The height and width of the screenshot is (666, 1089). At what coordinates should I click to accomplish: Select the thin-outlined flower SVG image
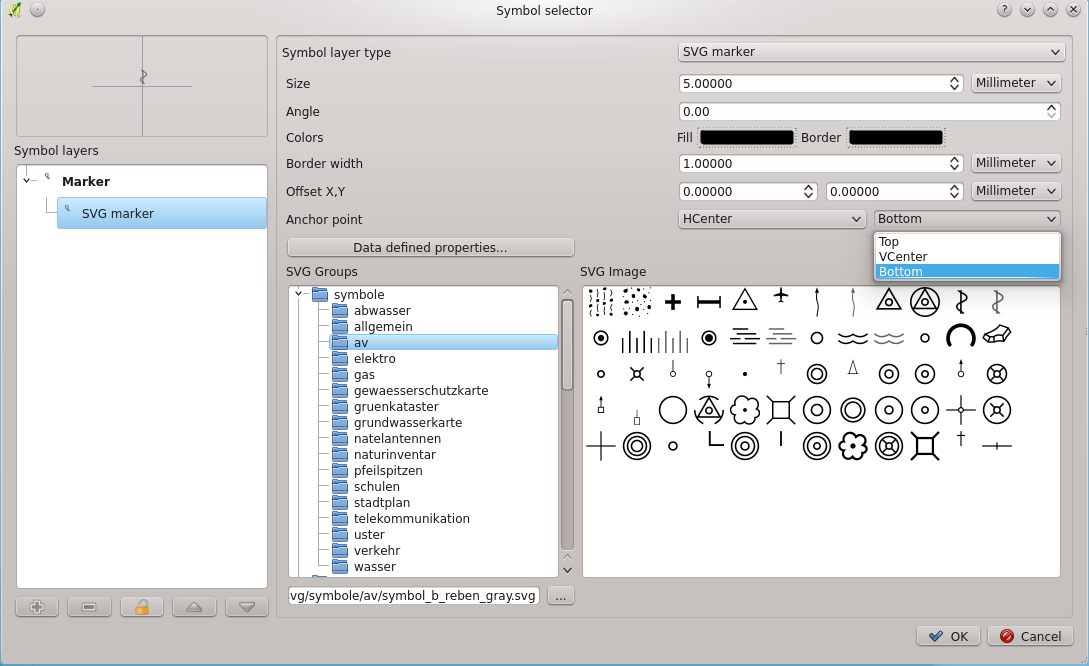click(x=745, y=410)
